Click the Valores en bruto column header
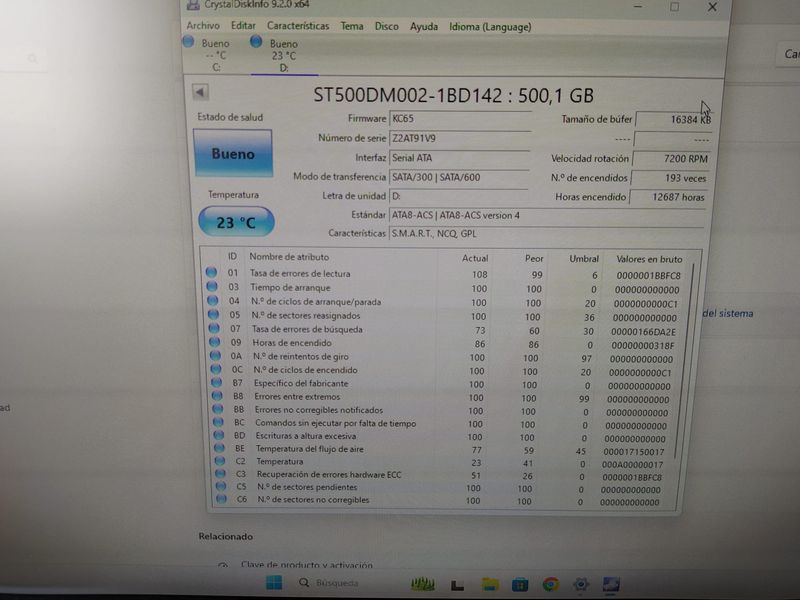The image size is (800, 600). coord(649,259)
